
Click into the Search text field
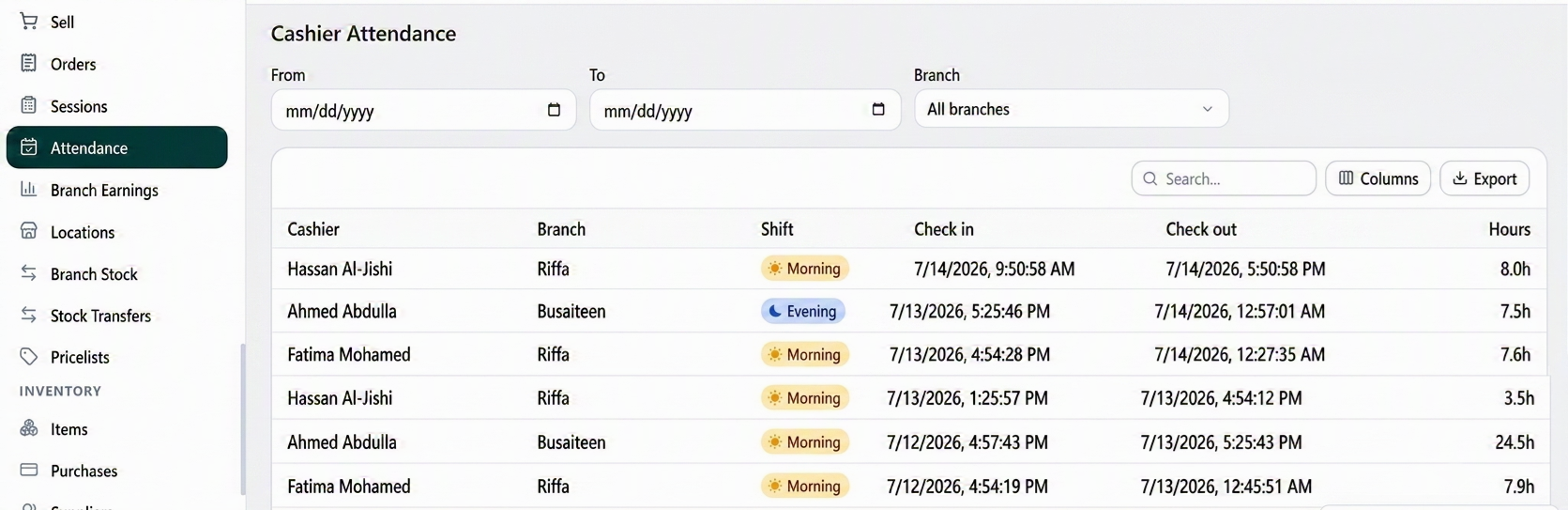[x=1224, y=178]
